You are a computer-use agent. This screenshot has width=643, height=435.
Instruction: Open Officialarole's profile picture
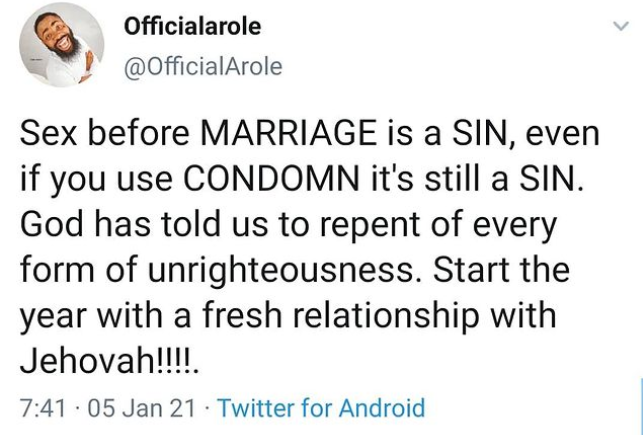point(62,45)
